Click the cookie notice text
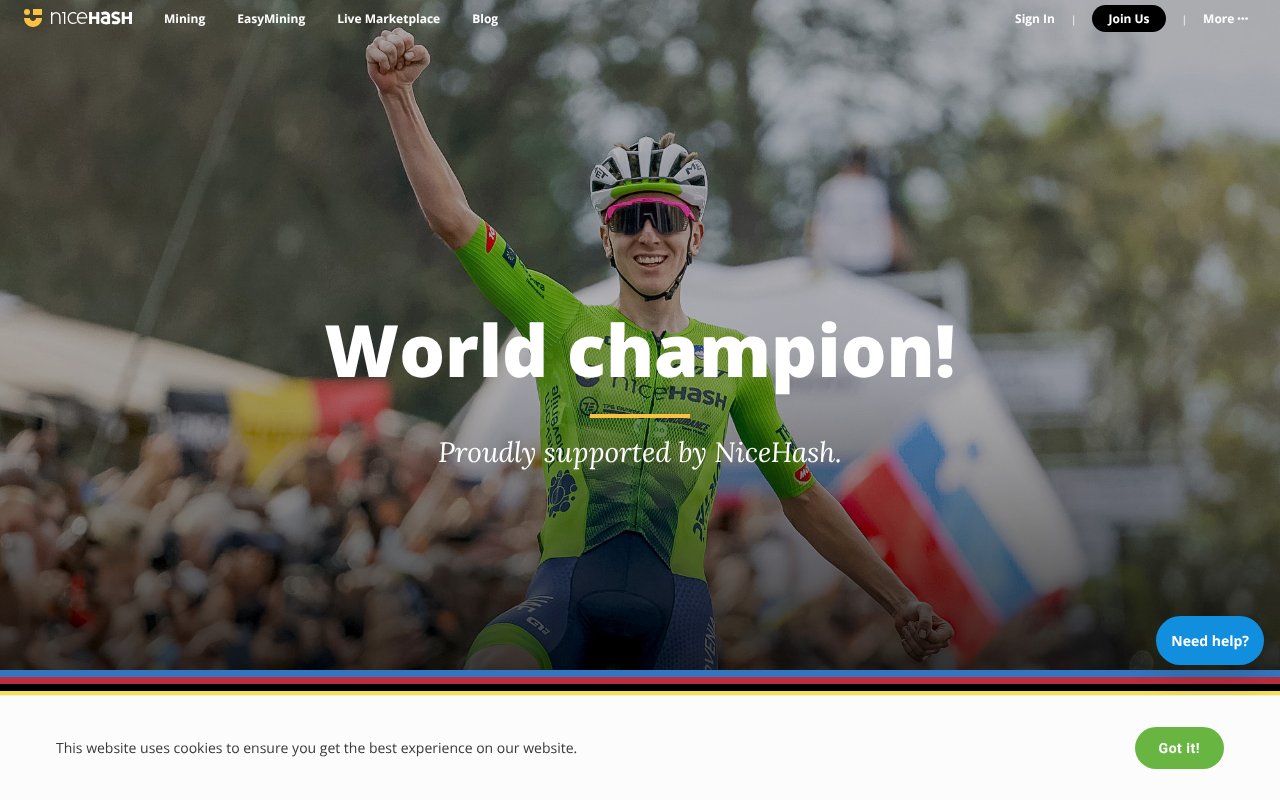1280x800 pixels. tap(316, 748)
